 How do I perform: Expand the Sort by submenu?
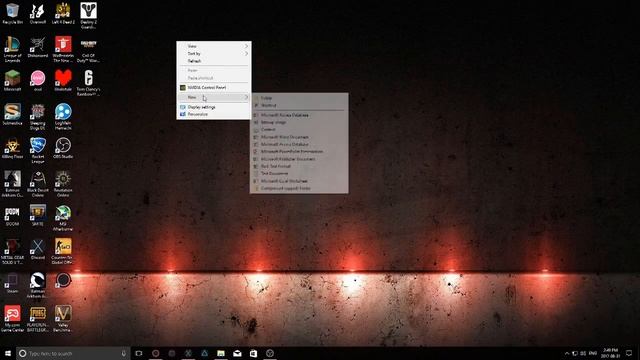click(214, 53)
